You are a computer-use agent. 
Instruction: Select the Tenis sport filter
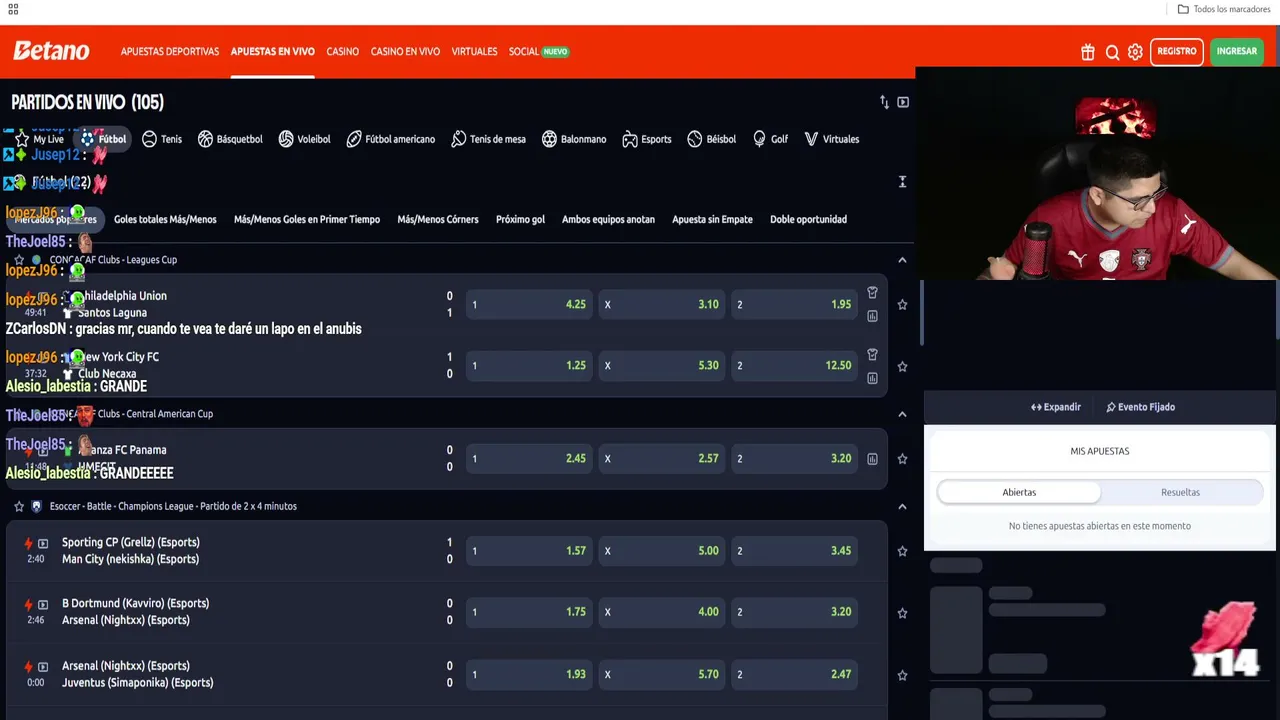click(162, 139)
